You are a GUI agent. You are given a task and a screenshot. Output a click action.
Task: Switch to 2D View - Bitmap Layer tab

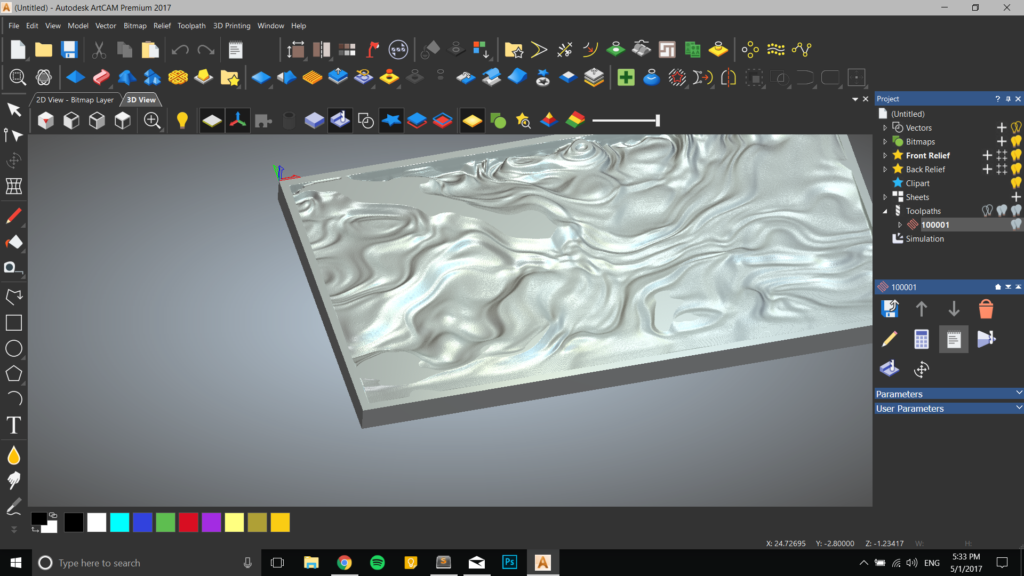[75, 100]
